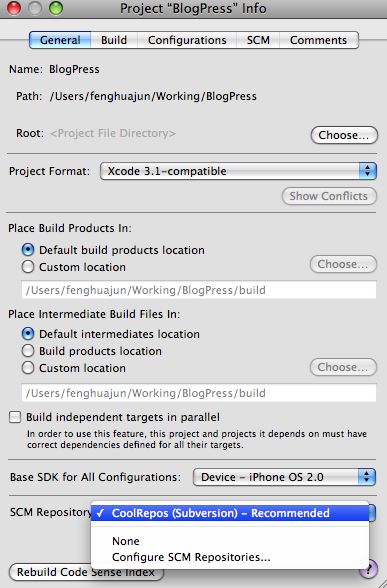Click the red close window button

point(14,8)
